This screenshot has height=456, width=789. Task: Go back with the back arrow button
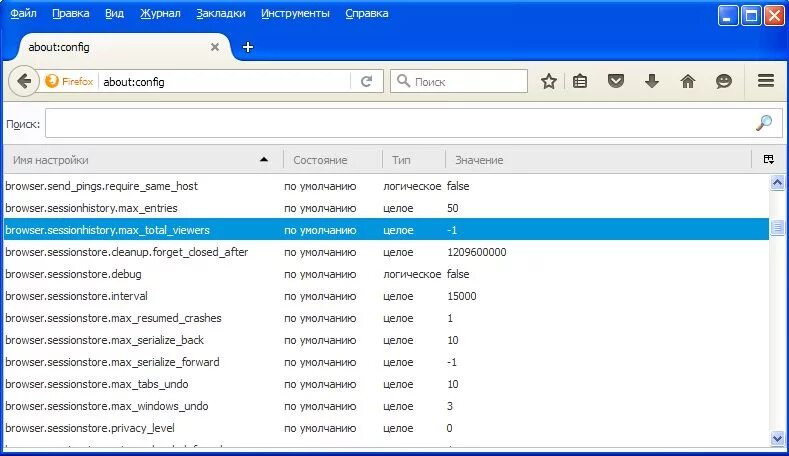point(24,81)
